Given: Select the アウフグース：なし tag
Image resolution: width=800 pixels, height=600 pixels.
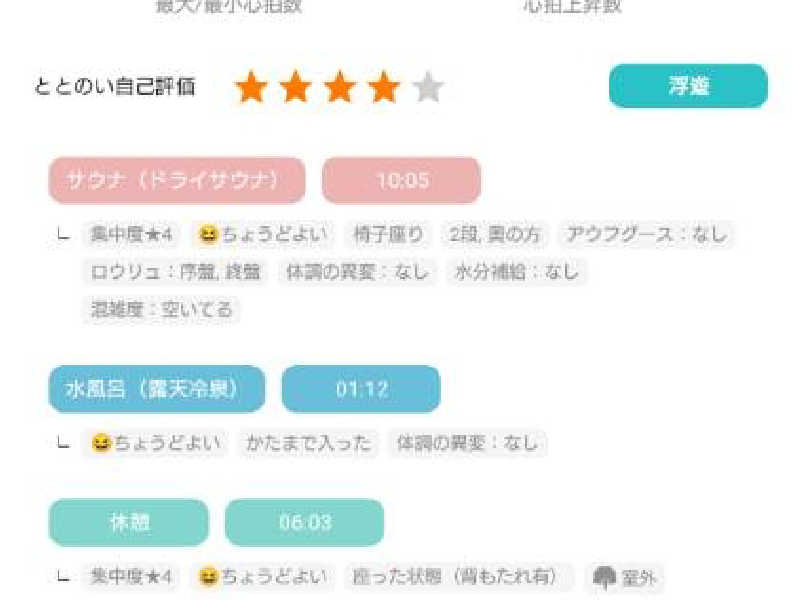Looking at the screenshot, I should (x=646, y=235).
